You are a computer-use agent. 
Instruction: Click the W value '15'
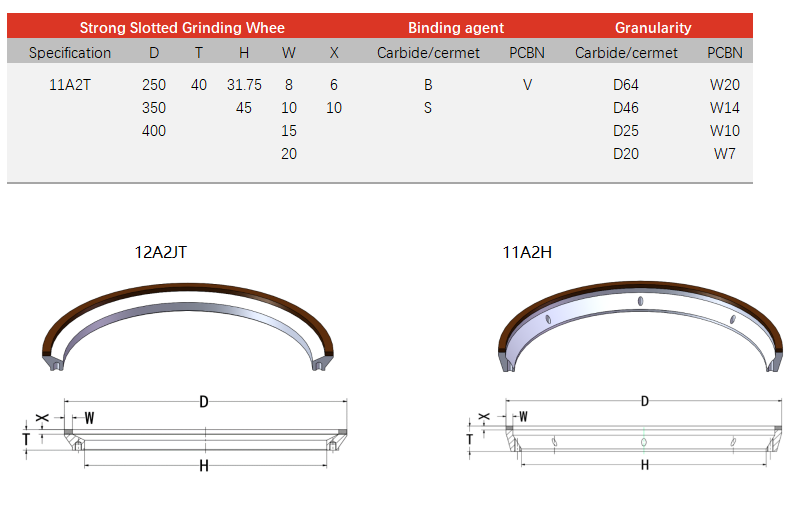[x=289, y=131]
